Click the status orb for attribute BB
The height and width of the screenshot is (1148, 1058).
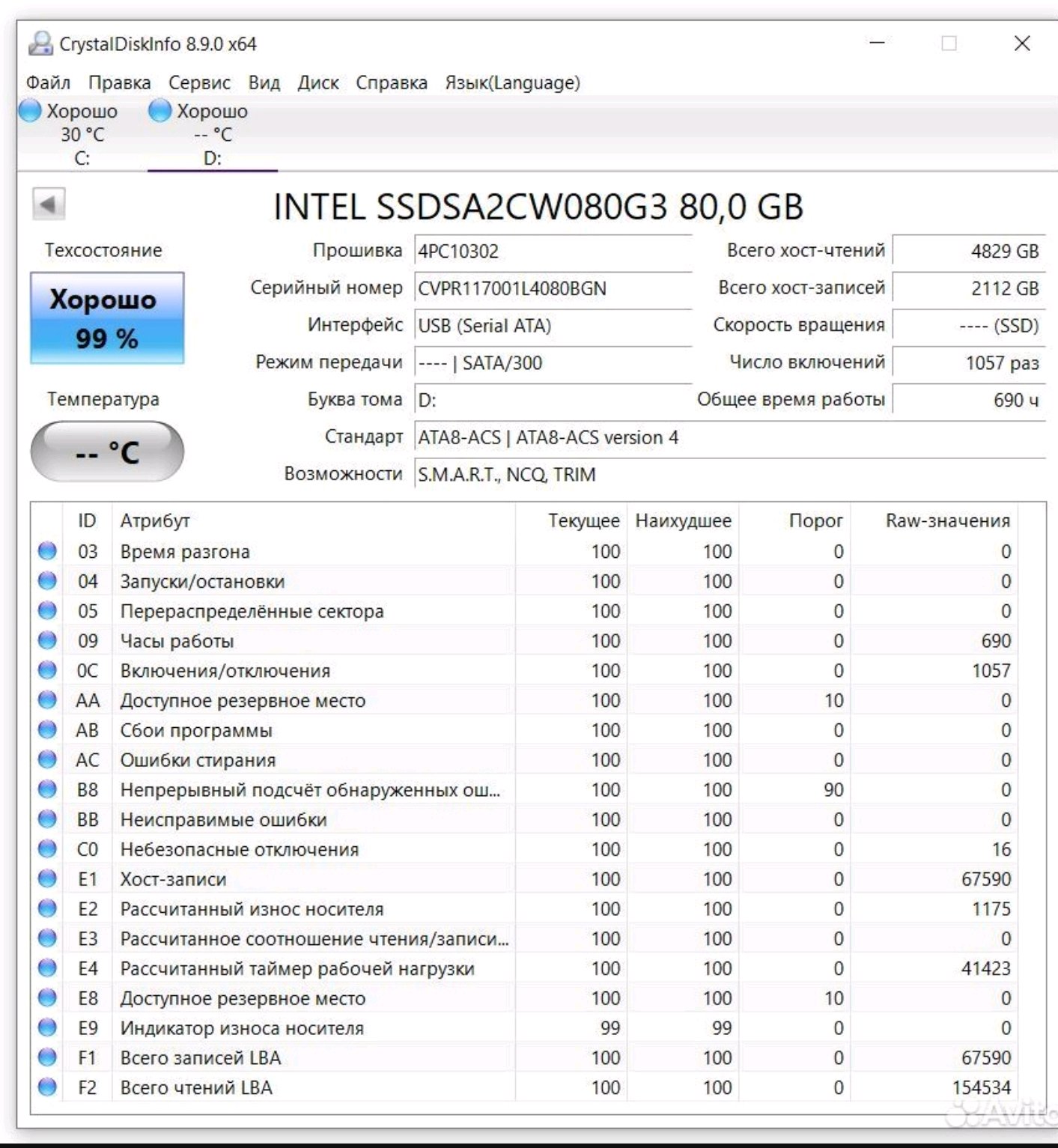(x=47, y=819)
